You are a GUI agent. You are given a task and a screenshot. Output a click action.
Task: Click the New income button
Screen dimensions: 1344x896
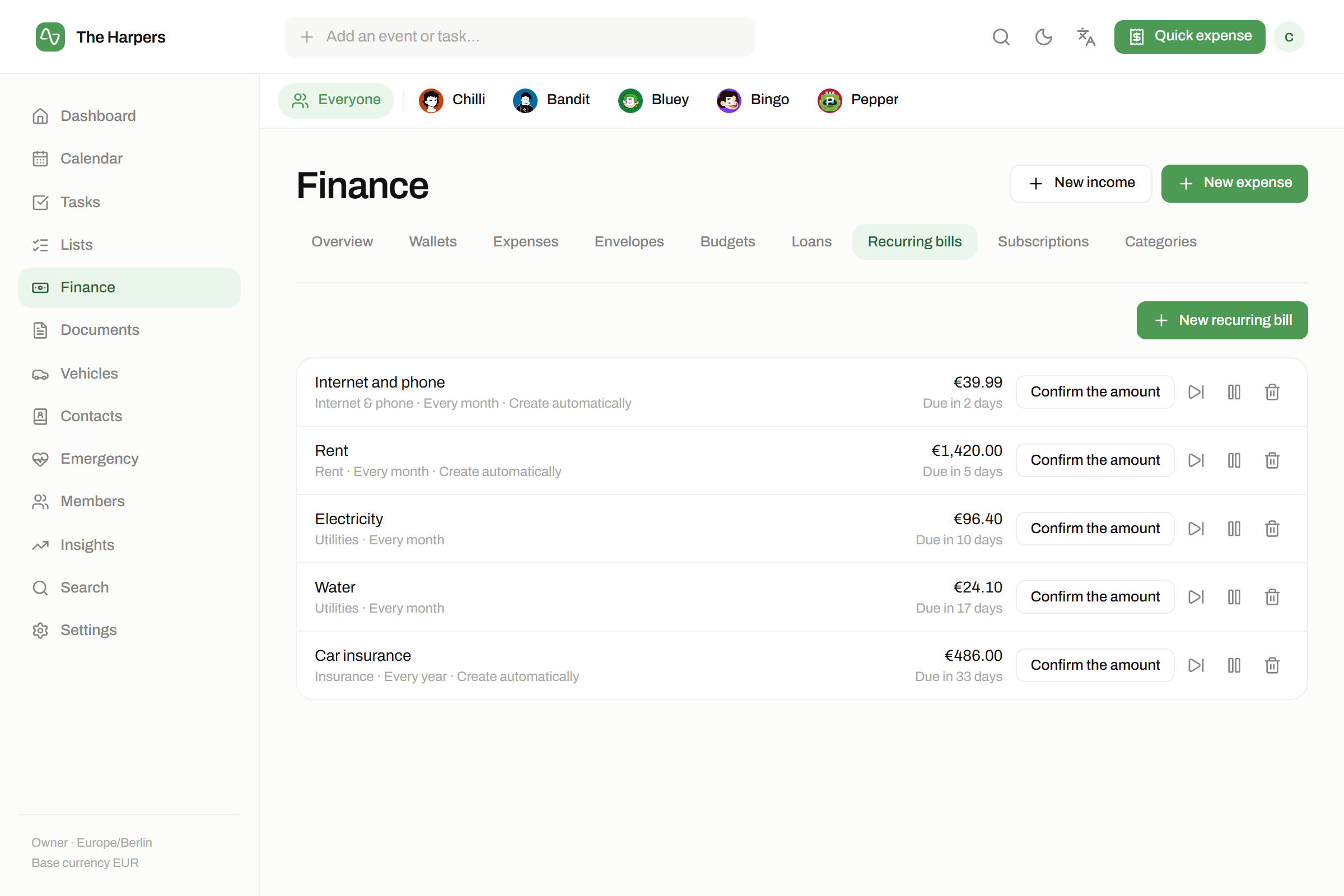[1081, 184]
